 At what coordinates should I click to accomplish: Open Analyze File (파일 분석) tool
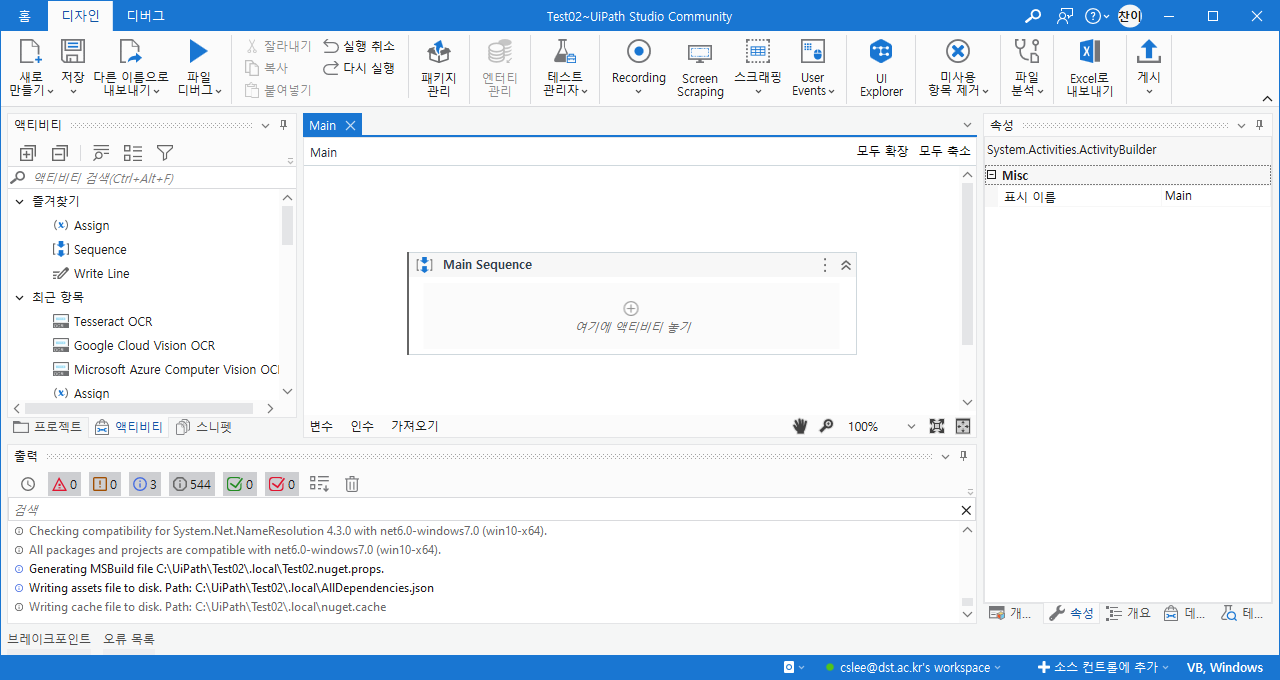(1027, 67)
